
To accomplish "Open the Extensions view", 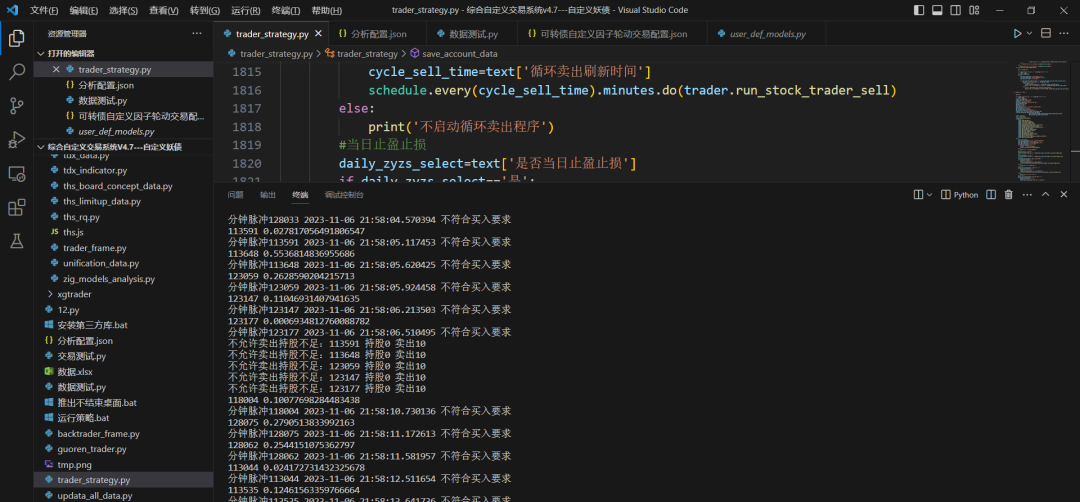I will coord(17,207).
